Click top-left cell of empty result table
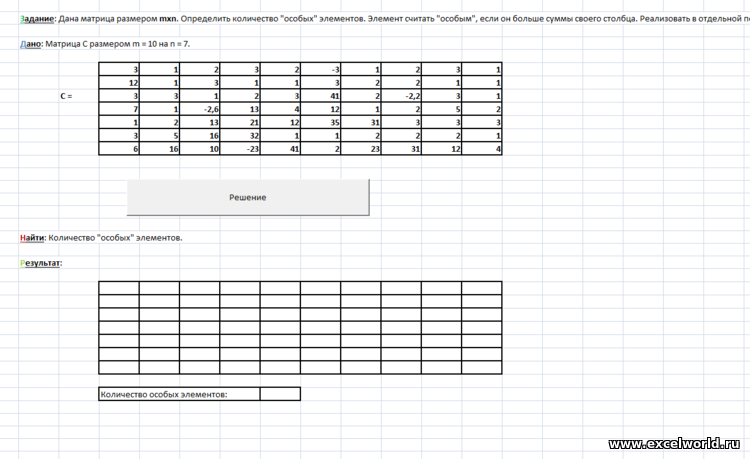Viewport: 750px width, 459px height. point(119,287)
